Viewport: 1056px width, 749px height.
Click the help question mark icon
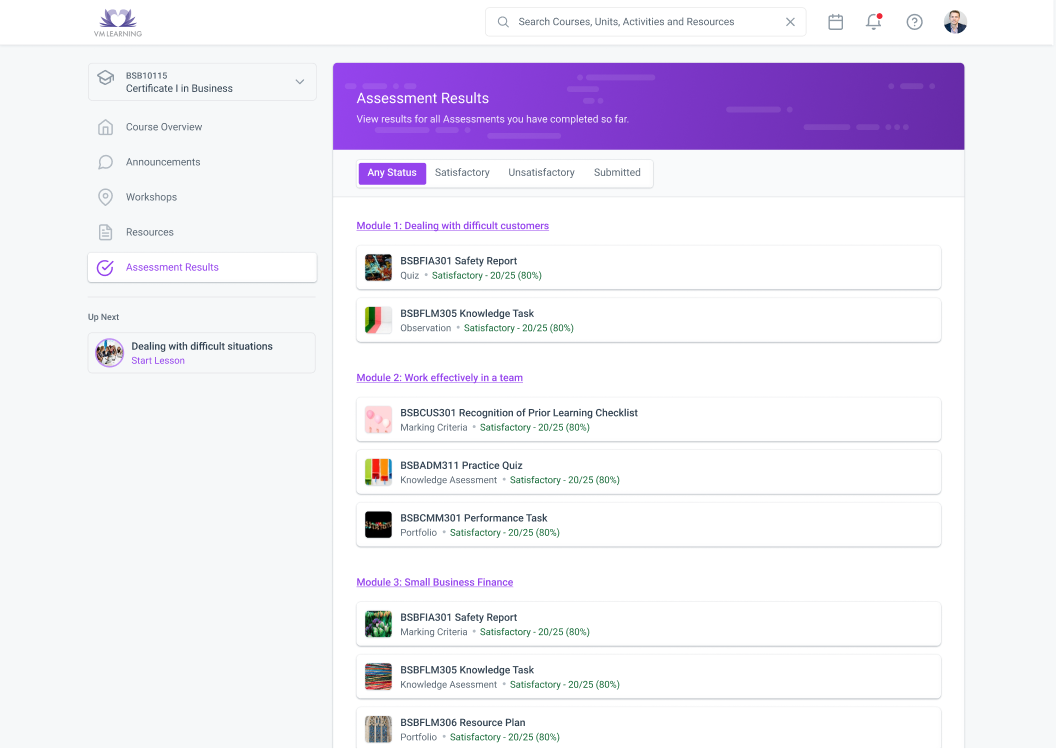(914, 21)
